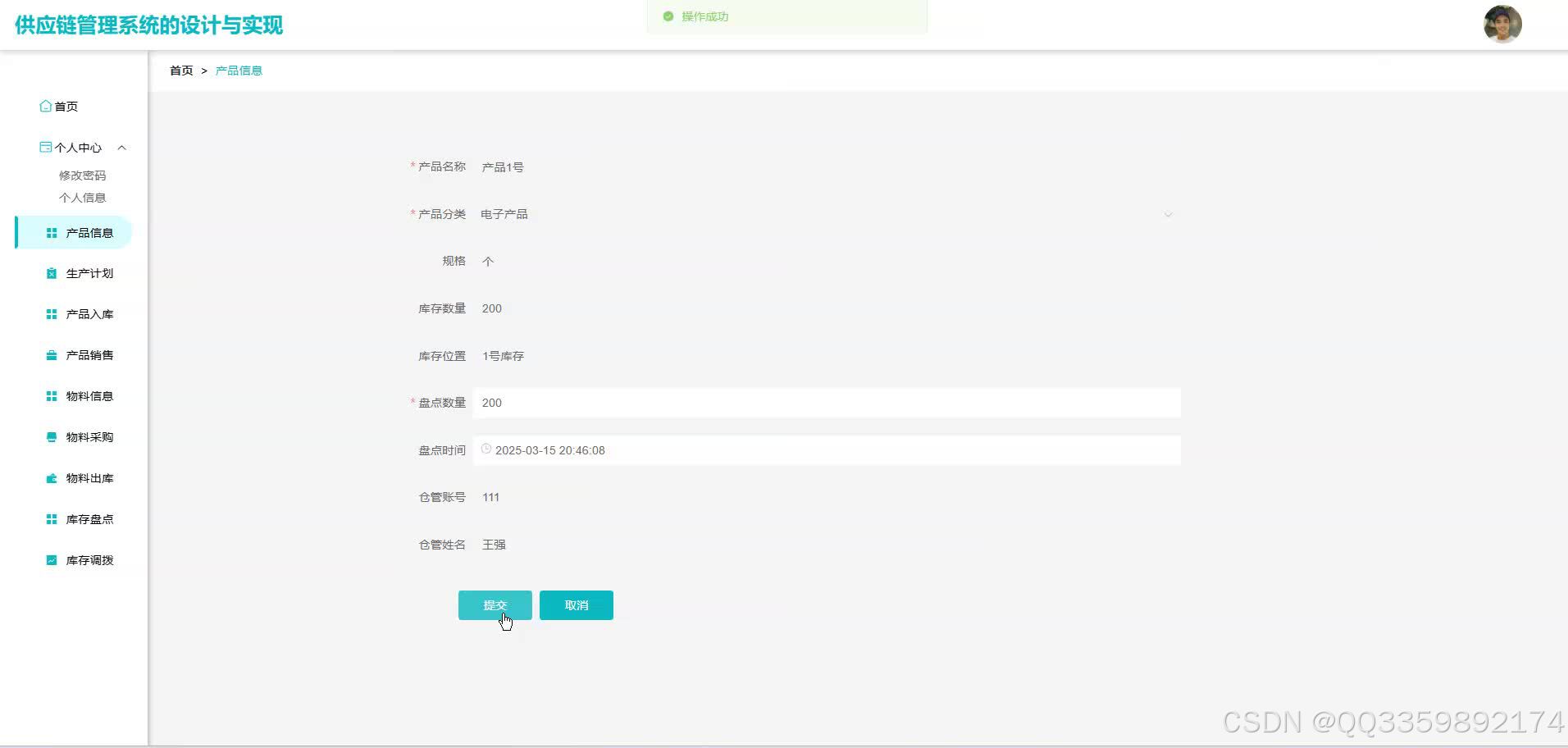Image resolution: width=1568 pixels, height=748 pixels.
Task: Click the 产品名称 value 产品1号
Action: pyautogui.click(x=503, y=167)
